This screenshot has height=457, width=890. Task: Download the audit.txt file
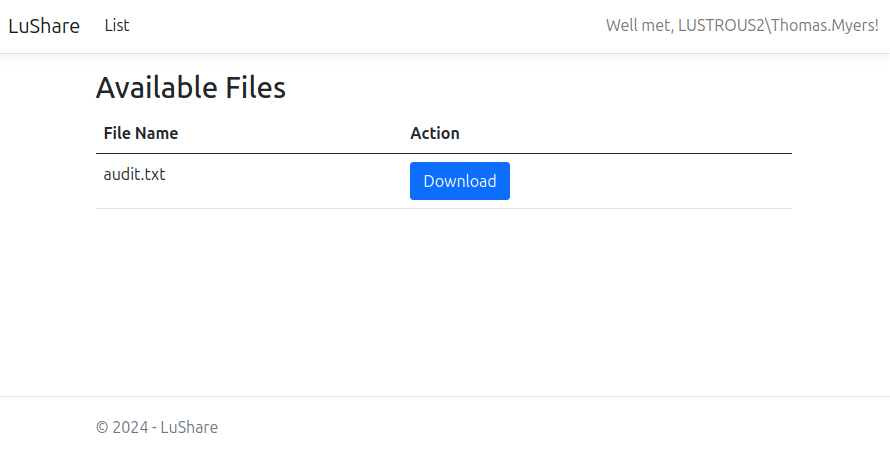click(x=459, y=181)
